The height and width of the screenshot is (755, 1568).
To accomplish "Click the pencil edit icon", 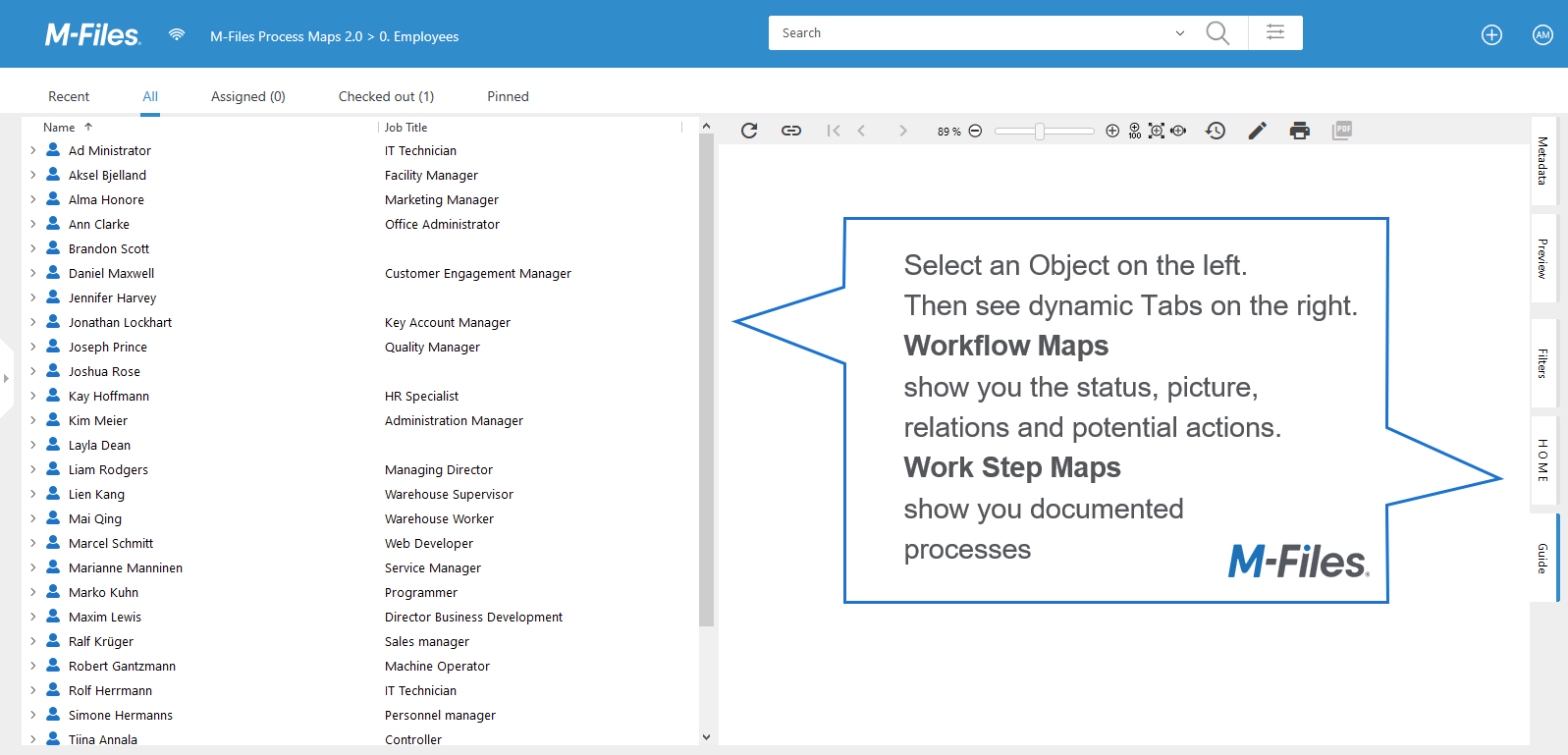I will click(x=1257, y=131).
